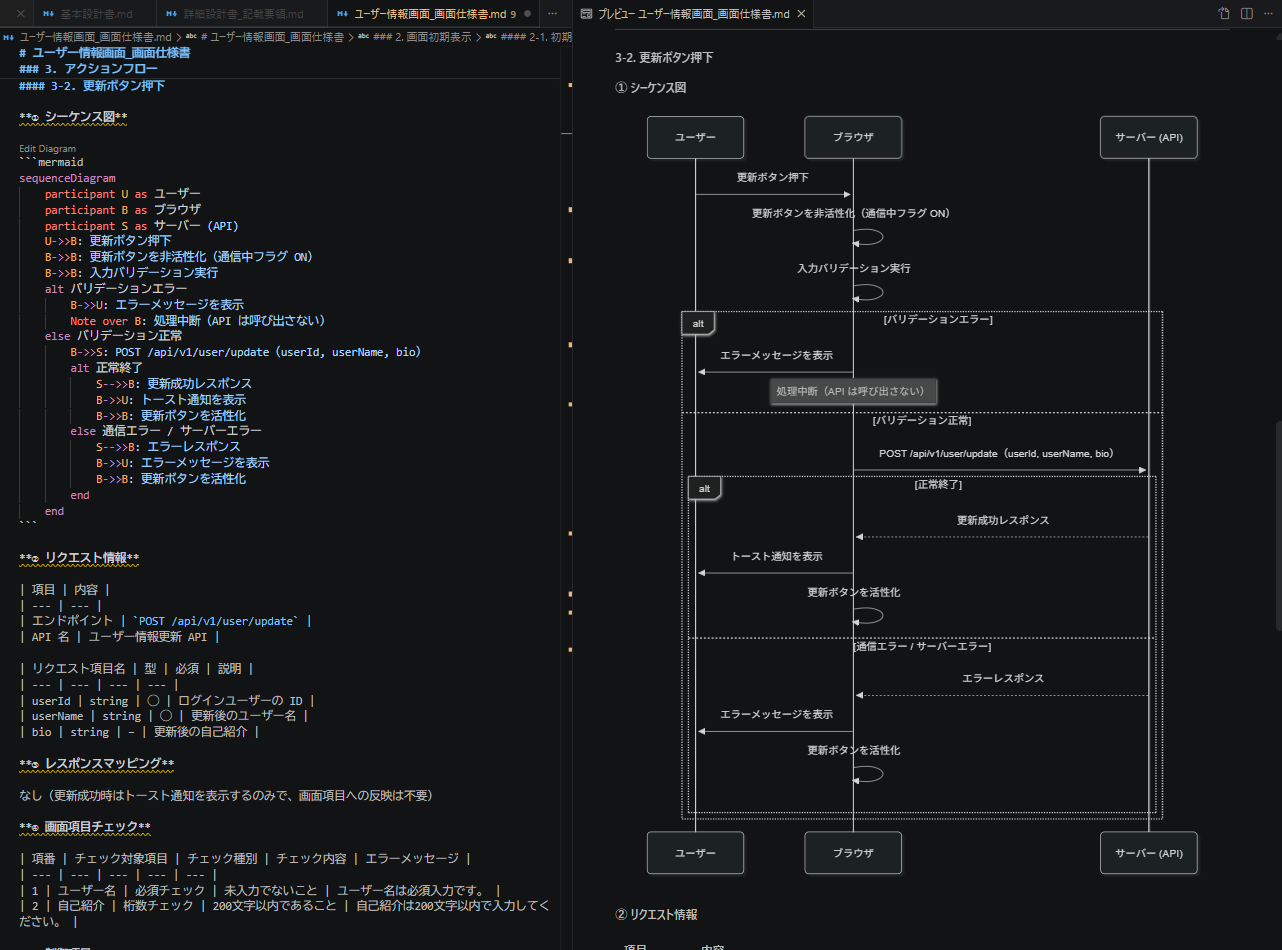The height and width of the screenshot is (950, 1282).
Task: Close the preview tab
Action: pyautogui.click(x=799, y=14)
